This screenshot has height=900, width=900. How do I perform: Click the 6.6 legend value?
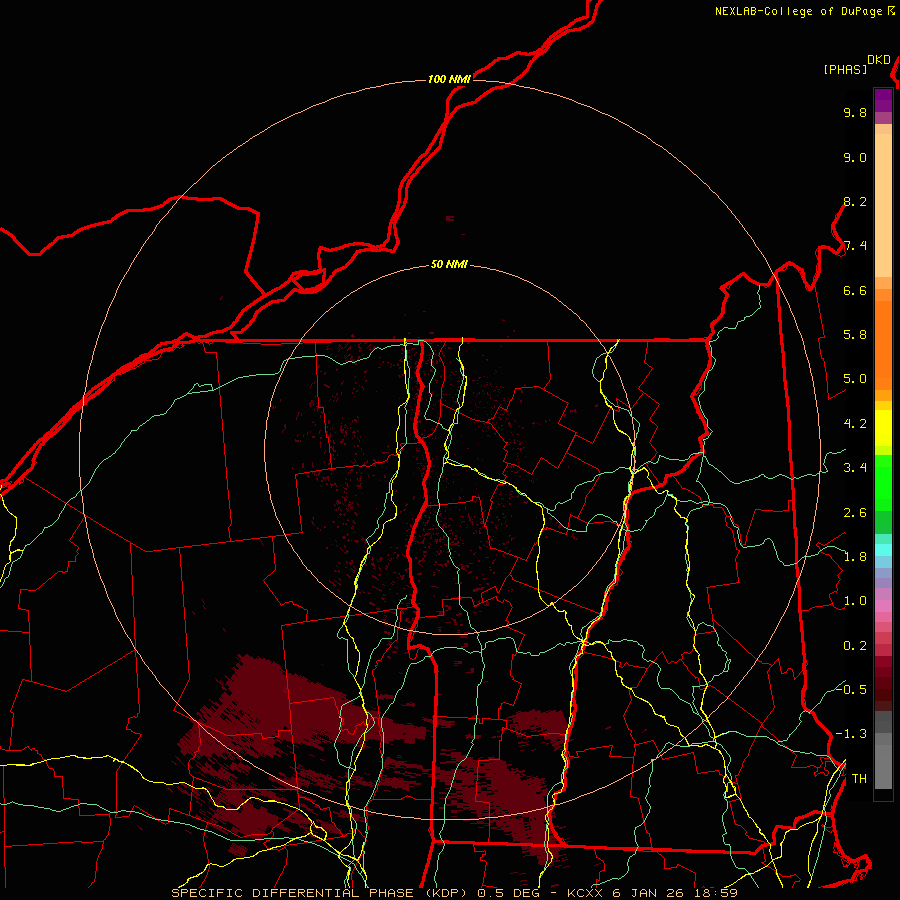pos(855,290)
